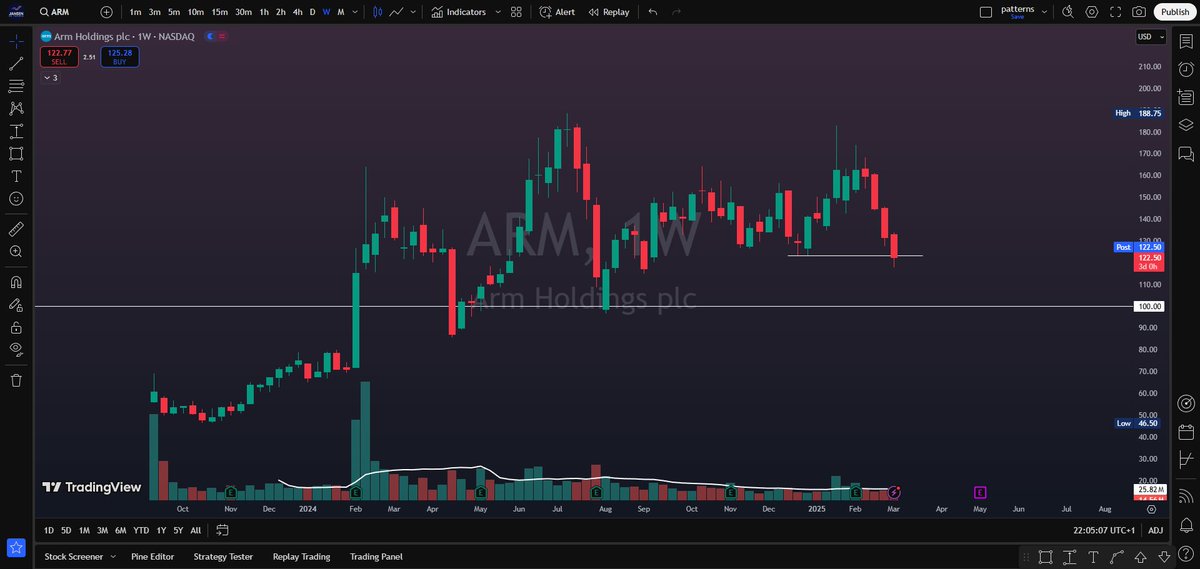1200x569 pixels.
Task: Start bar Replay mode
Action: tap(610, 12)
